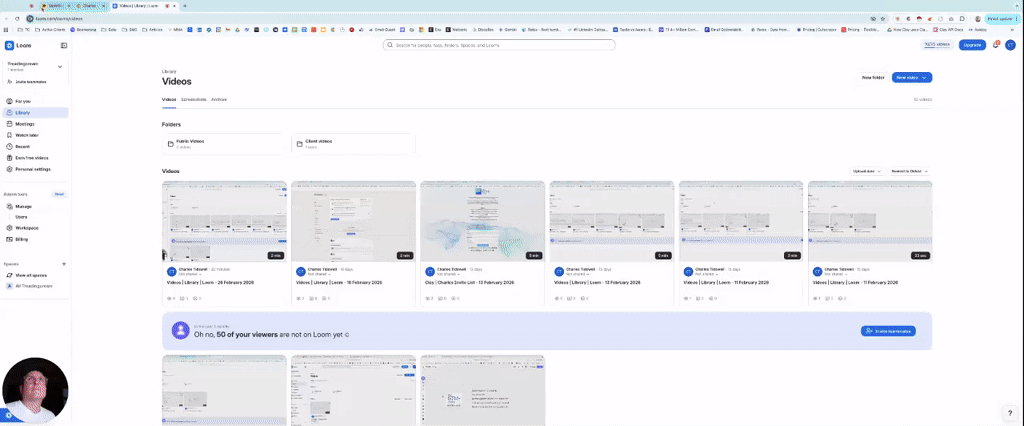Open the Newest to Oldest sort dropdown
Image resolution: width=1024 pixels, height=426 pixels.
coord(910,171)
